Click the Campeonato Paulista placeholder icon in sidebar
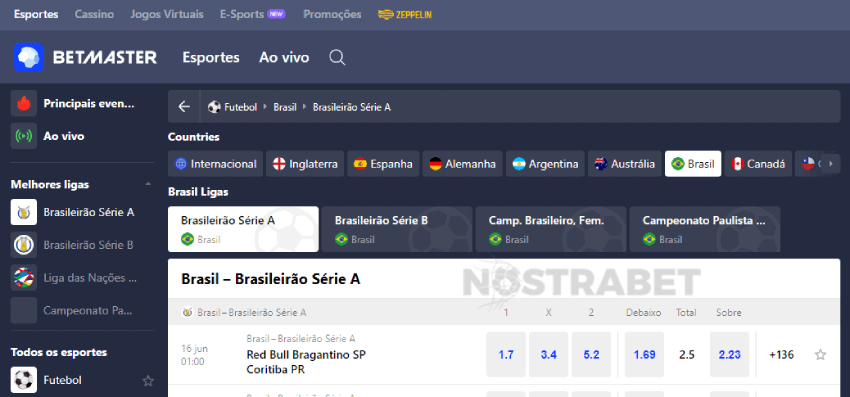850x397 pixels. (24, 311)
